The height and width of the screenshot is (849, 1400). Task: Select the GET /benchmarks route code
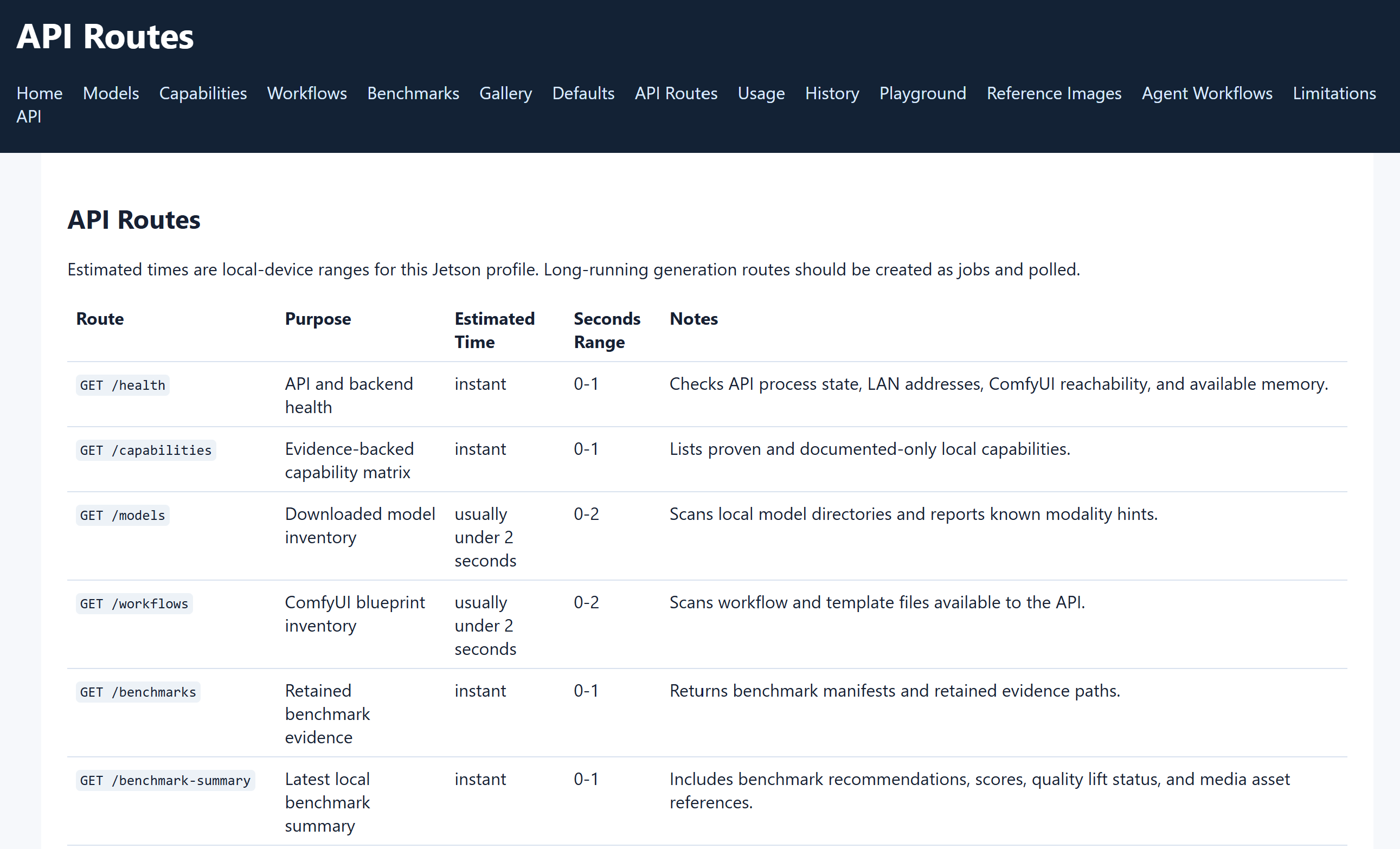coord(138,692)
